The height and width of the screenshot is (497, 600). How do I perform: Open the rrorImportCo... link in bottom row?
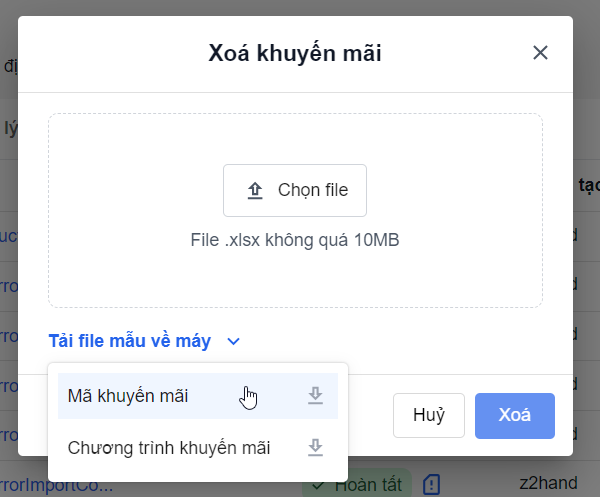click(56, 485)
